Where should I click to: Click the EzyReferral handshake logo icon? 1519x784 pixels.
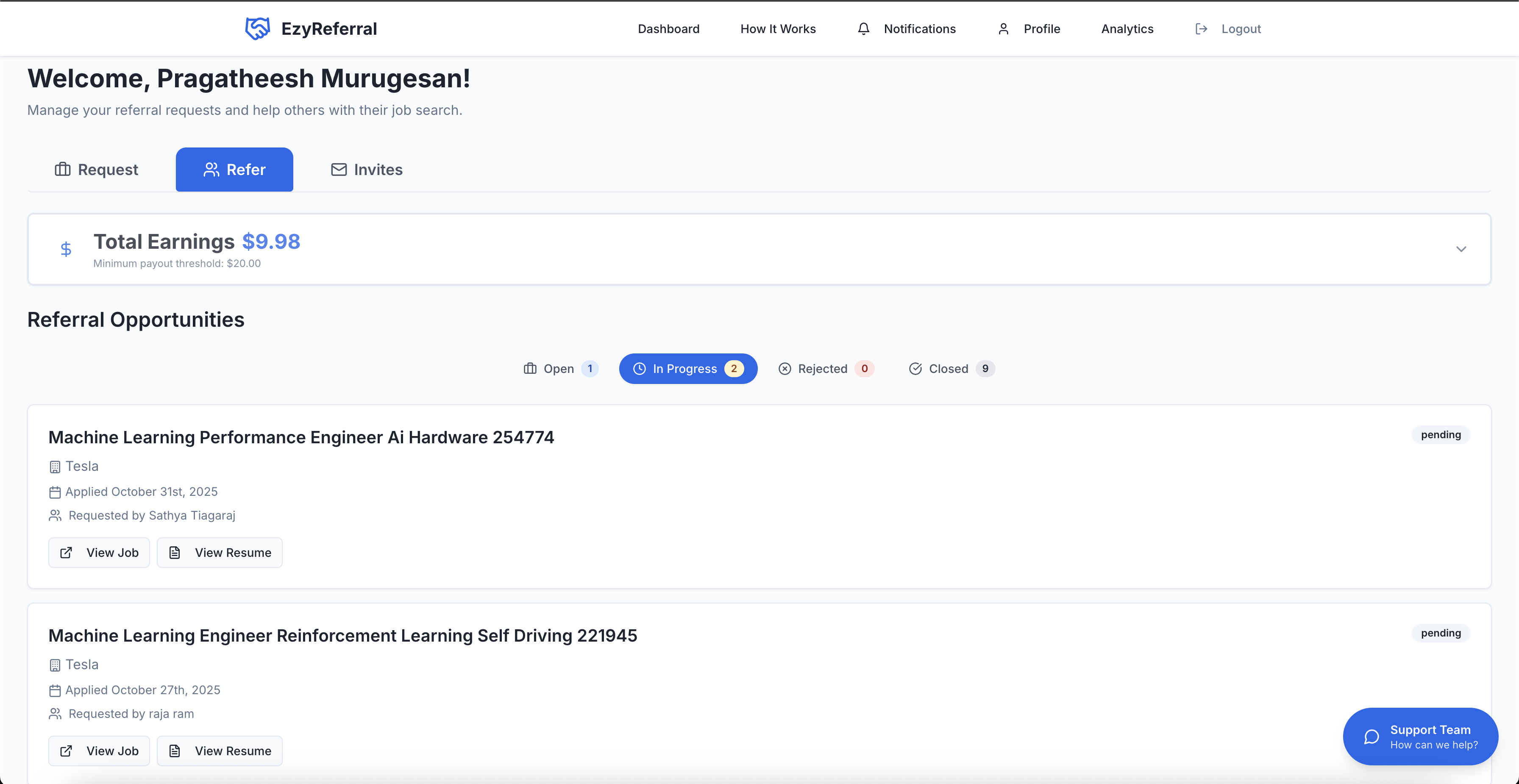(257, 28)
